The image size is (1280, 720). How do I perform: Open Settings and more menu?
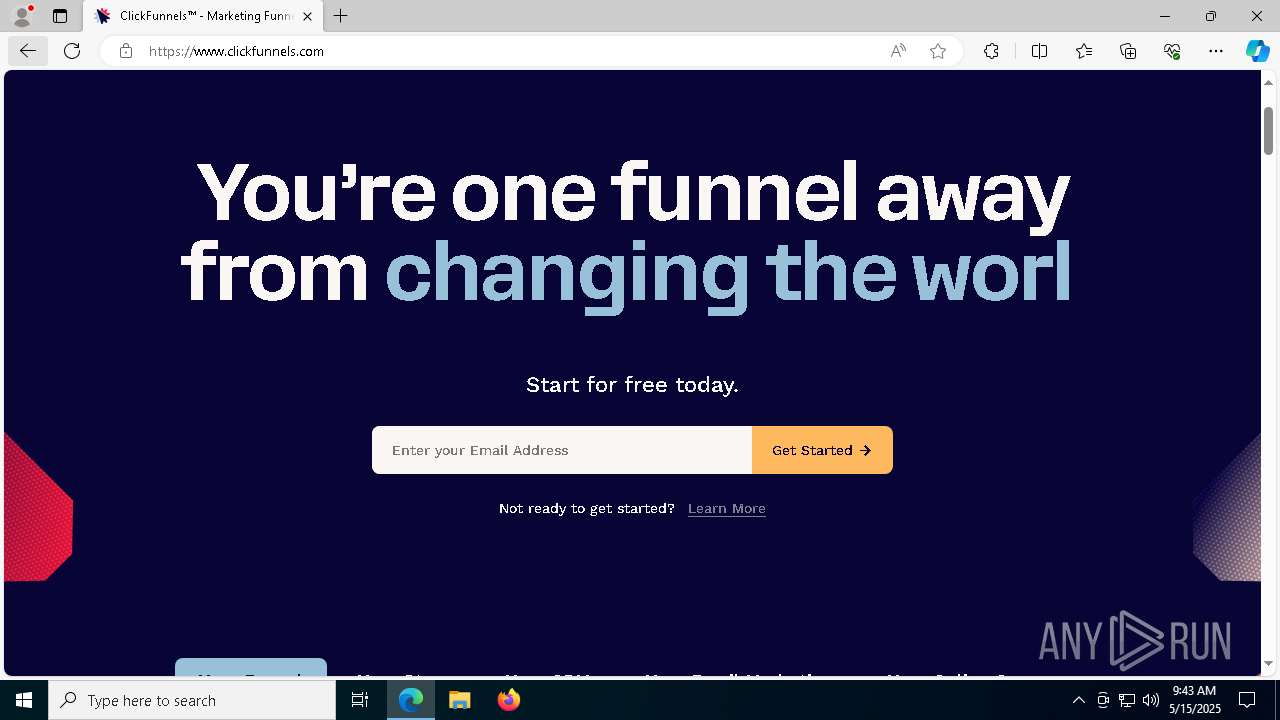1216,51
